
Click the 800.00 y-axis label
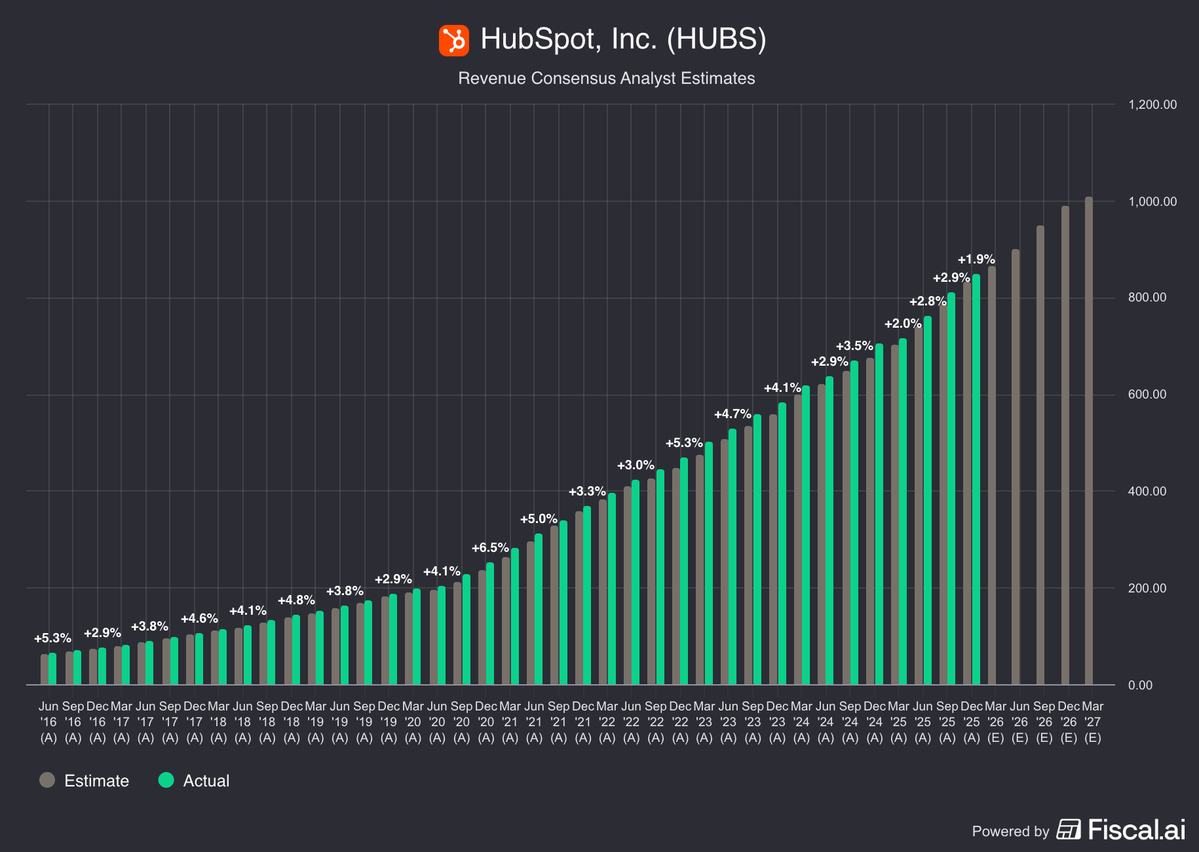(1148, 298)
